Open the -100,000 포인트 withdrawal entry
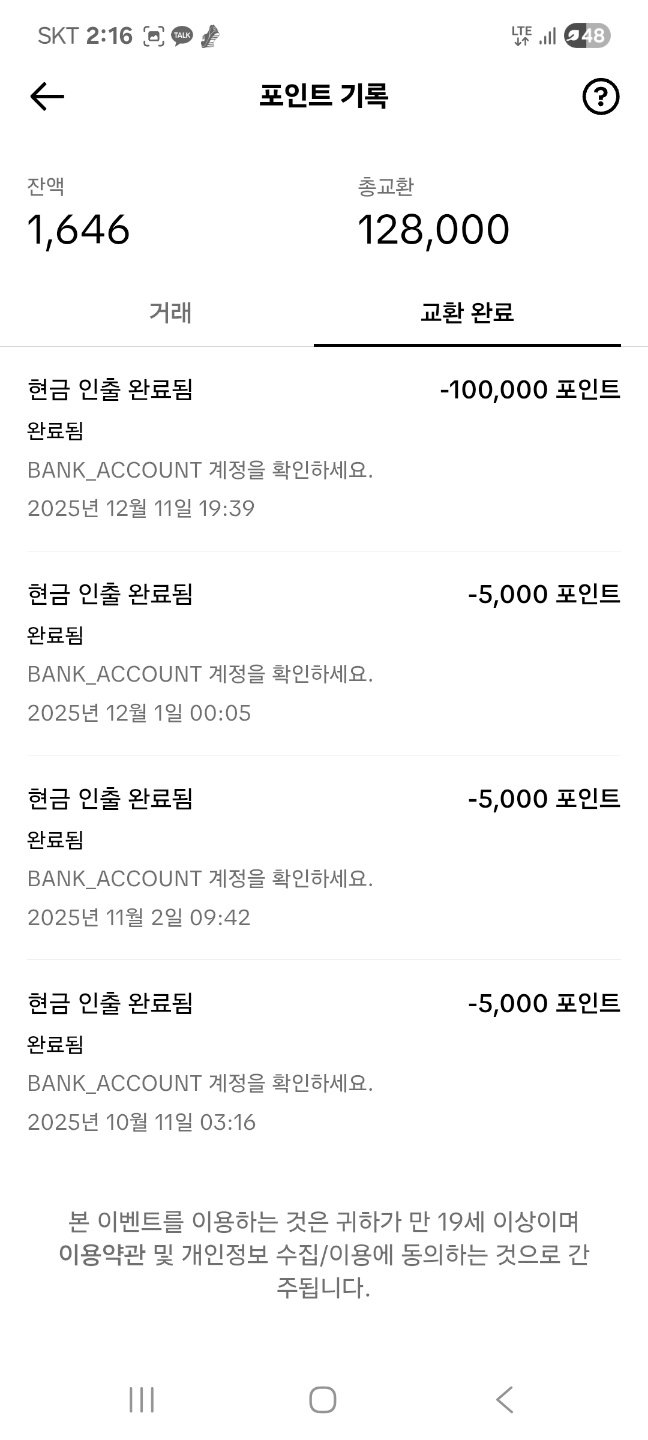Screen dimensions: 648x1440 tap(324, 448)
